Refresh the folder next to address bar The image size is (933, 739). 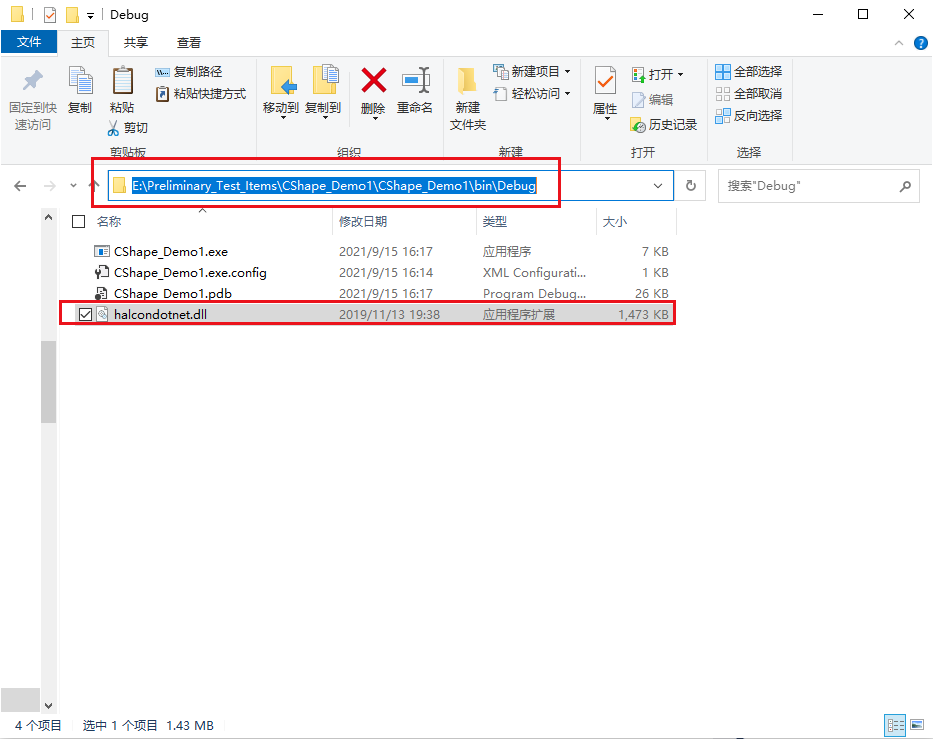pos(690,186)
